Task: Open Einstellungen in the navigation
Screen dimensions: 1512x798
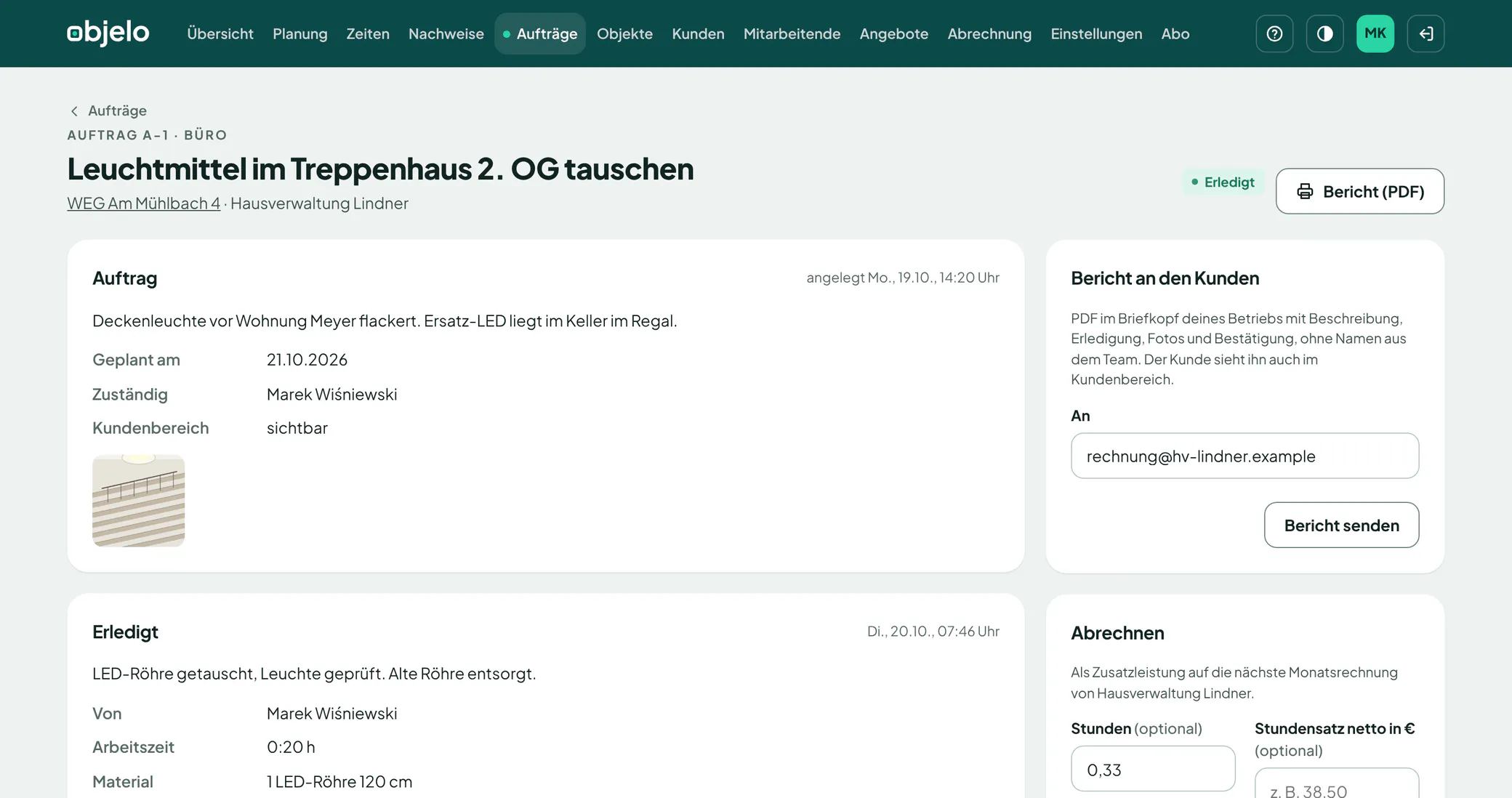Action: click(1096, 33)
